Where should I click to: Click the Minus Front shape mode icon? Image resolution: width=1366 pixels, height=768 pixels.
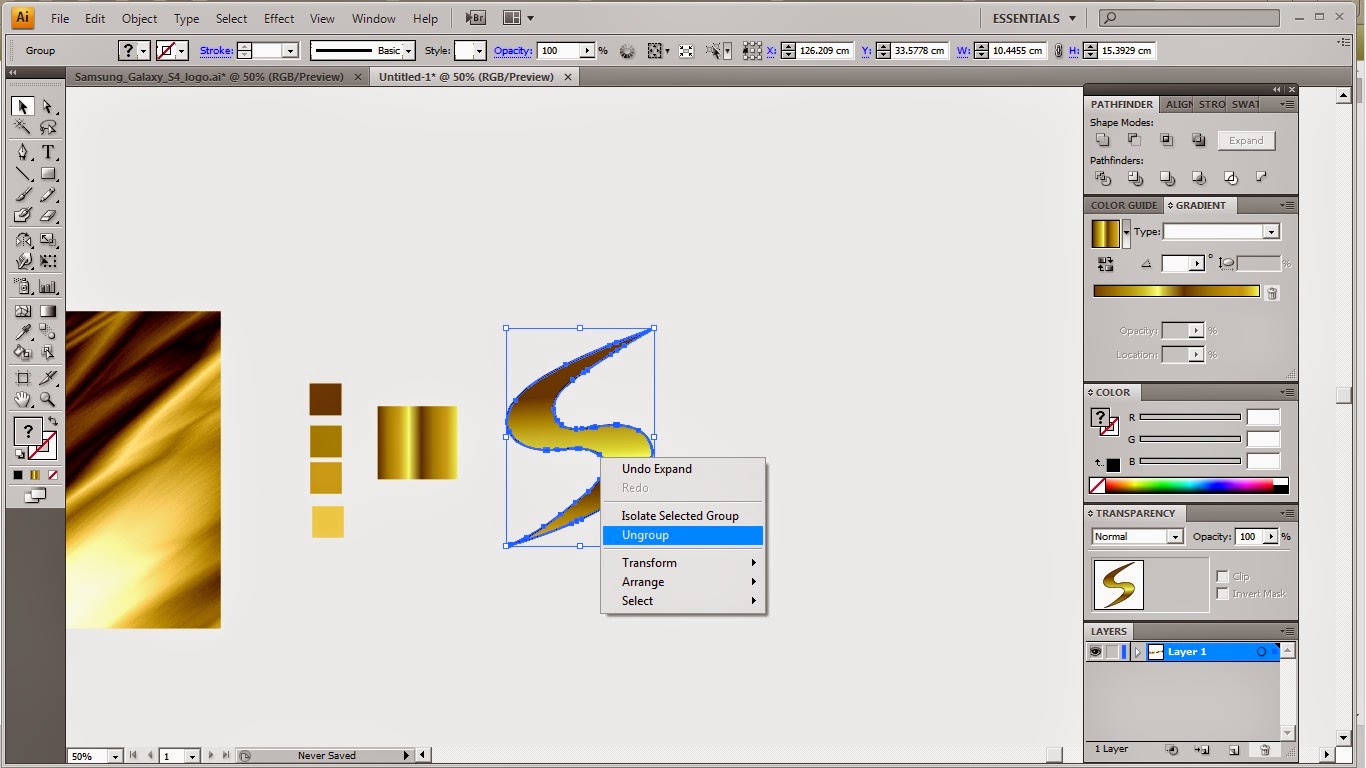(x=1134, y=140)
